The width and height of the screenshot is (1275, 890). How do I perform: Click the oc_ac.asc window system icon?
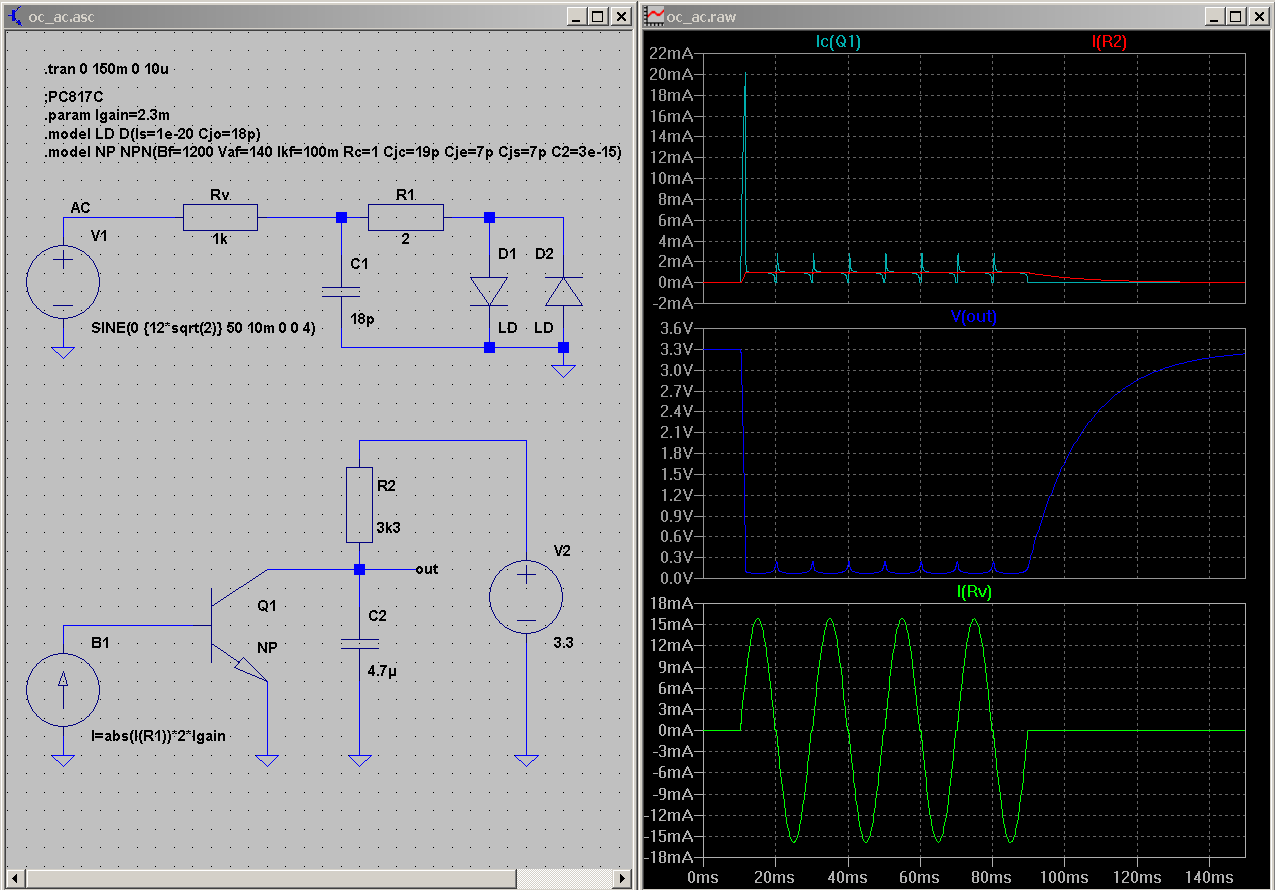pos(15,16)
